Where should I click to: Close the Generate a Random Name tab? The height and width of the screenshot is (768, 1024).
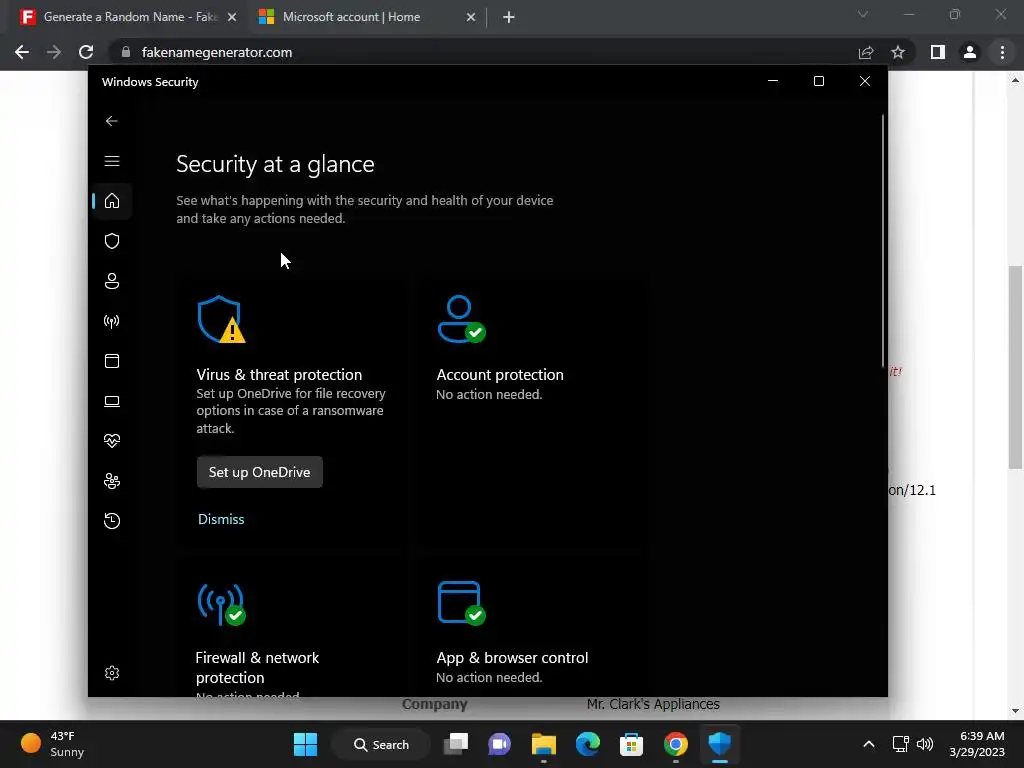point(232,18)
